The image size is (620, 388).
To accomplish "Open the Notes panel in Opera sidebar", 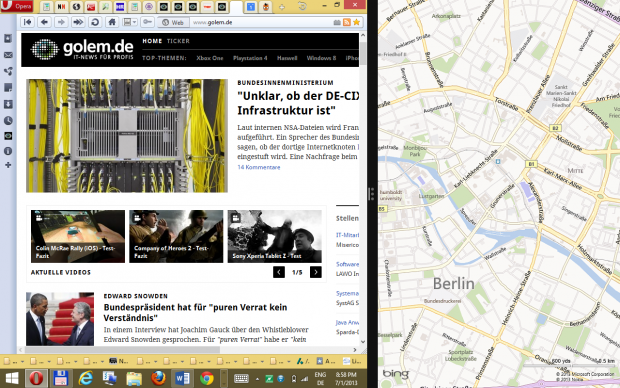I will 8,87.
